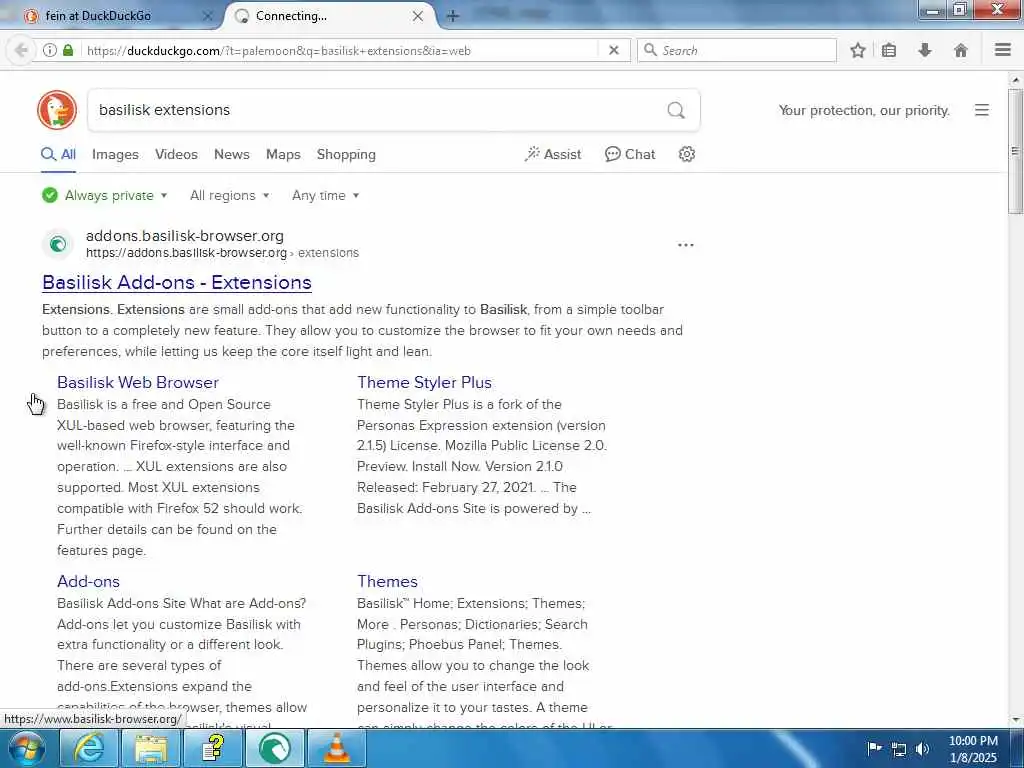Click the volume speaker tray icon
The image size is (1024, 768).
coord(922,749)
